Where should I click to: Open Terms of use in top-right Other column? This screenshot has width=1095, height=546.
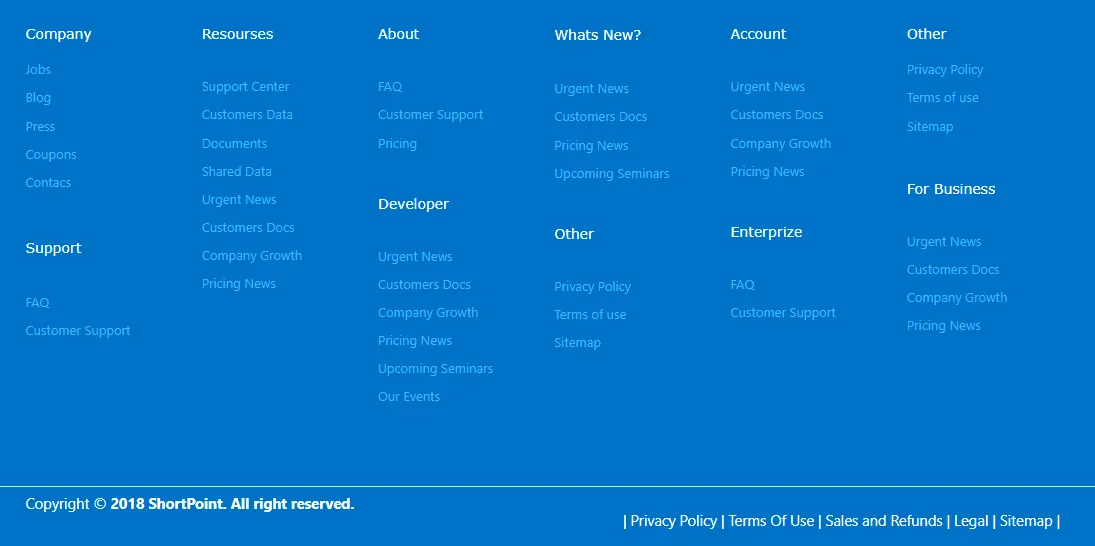pyautogui.click(x=942, y=98)
